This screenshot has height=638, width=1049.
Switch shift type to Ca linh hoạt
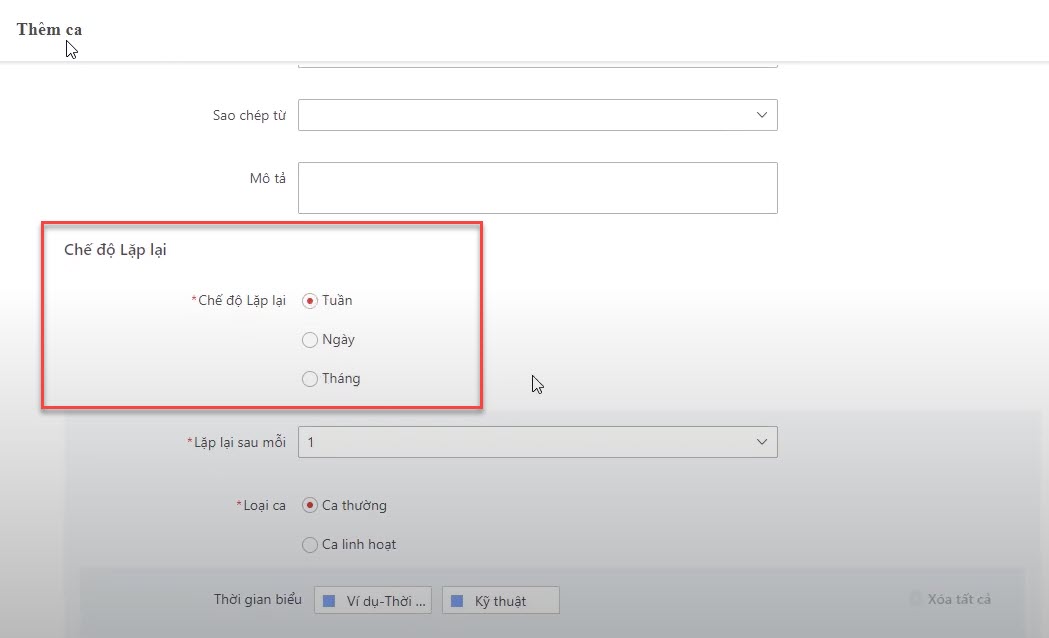coord(310,545)
